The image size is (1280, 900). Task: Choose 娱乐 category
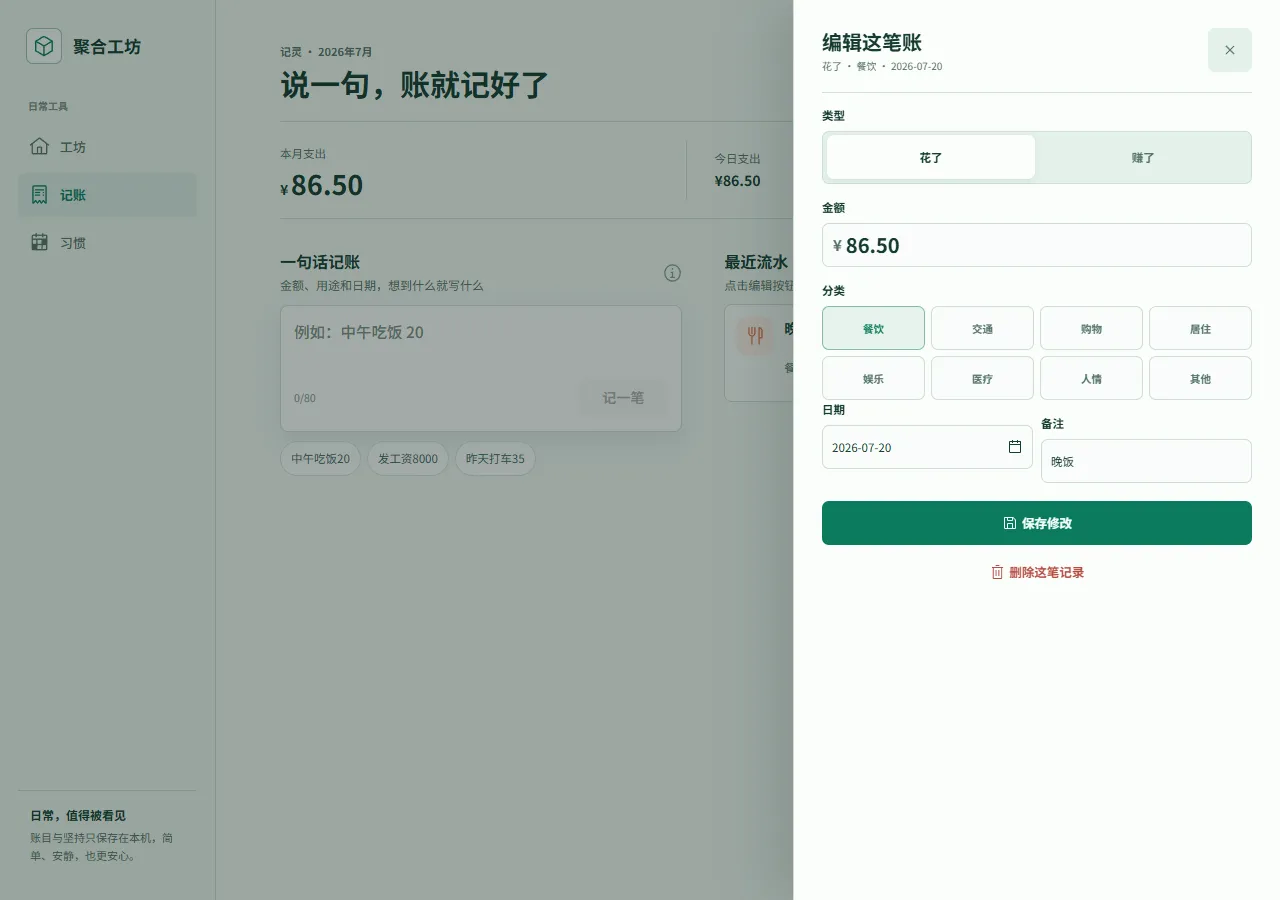tap(873, 378)
